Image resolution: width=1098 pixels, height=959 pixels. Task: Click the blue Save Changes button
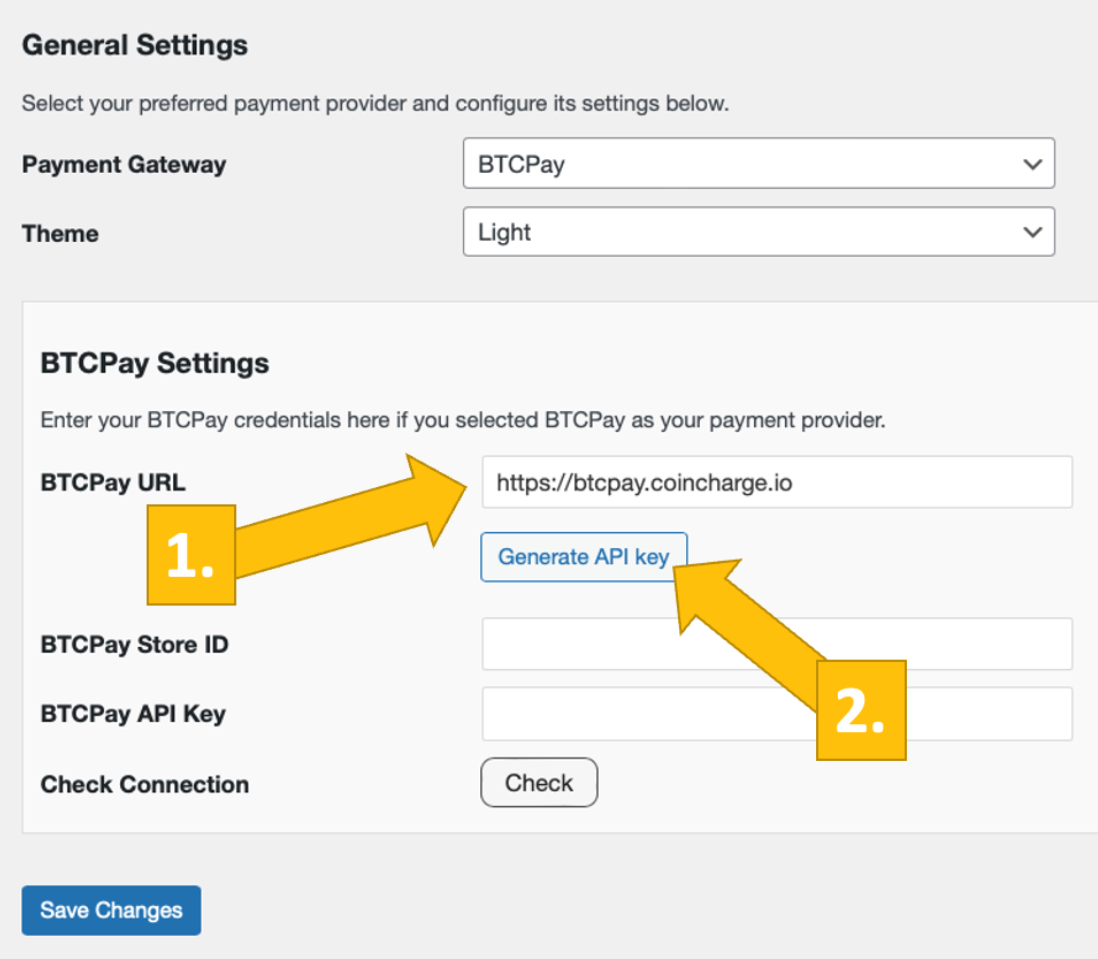[111, 910]
